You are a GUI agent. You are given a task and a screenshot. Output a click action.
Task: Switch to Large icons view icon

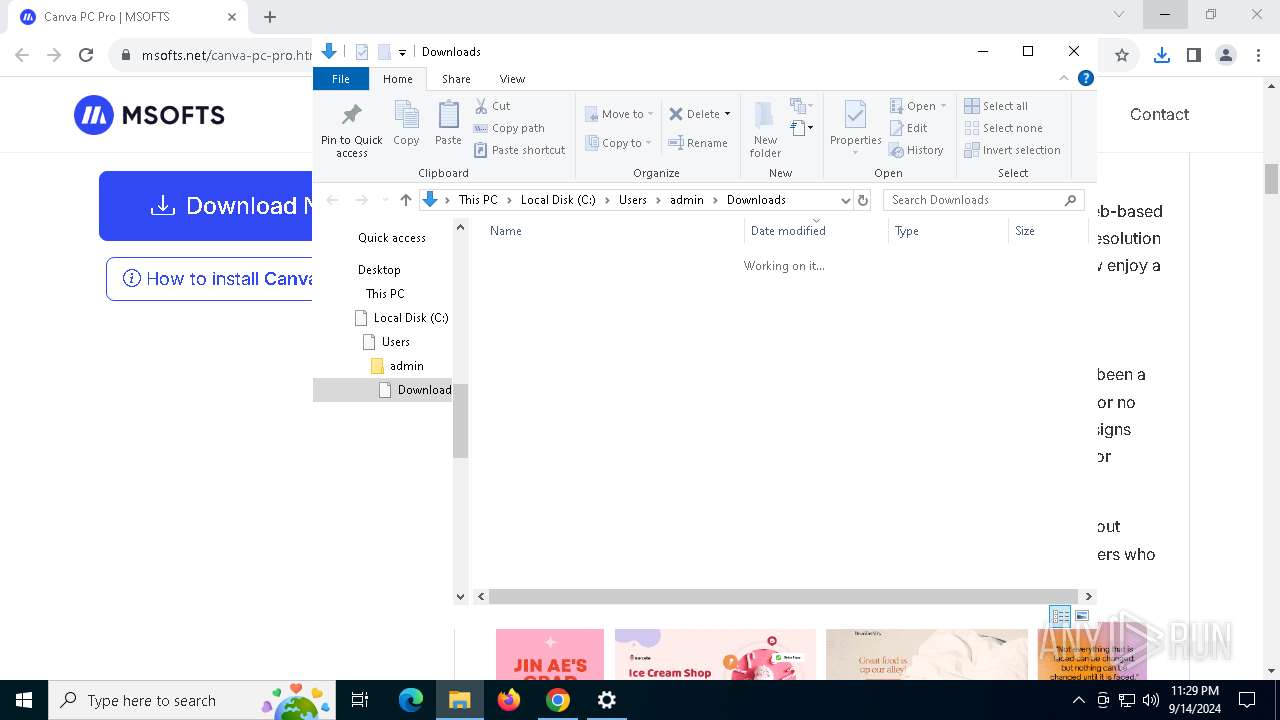click(x=1081, y=616)
